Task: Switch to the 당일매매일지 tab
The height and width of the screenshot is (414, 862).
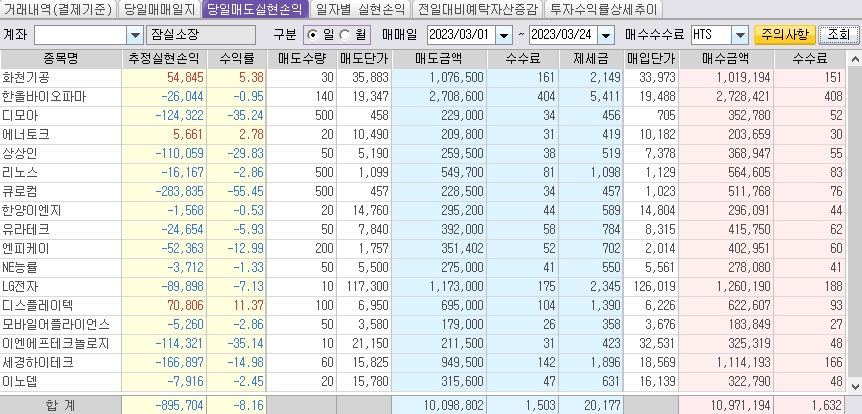Action: click(x=159, y=10)
